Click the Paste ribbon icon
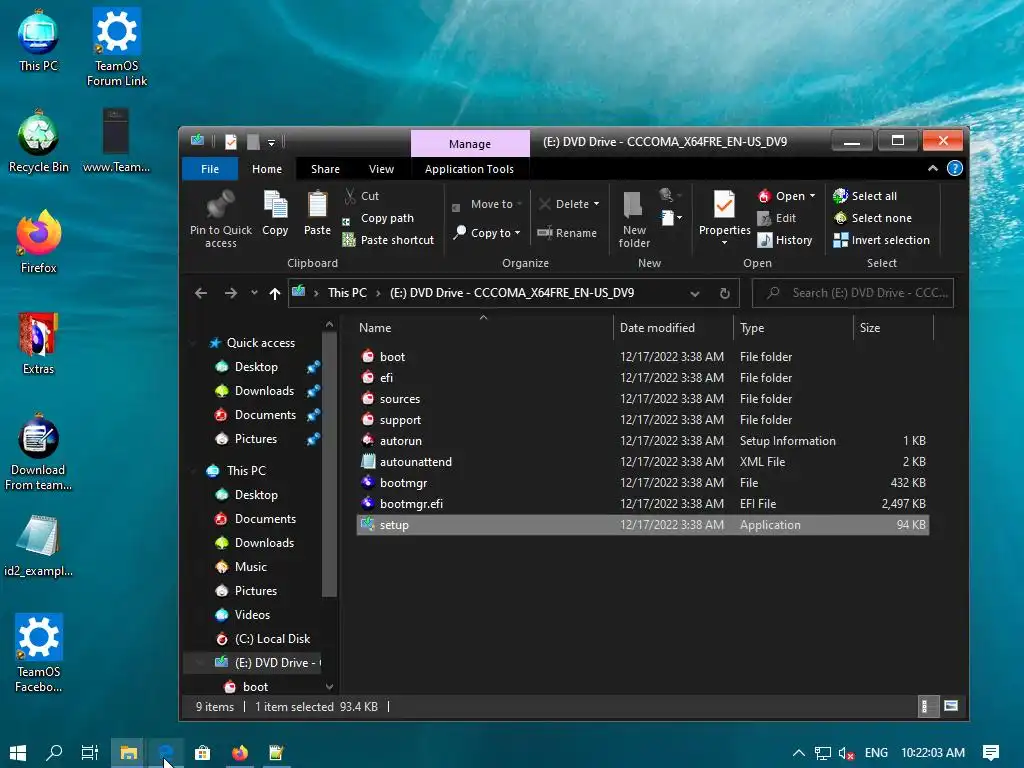 point(317,205)
